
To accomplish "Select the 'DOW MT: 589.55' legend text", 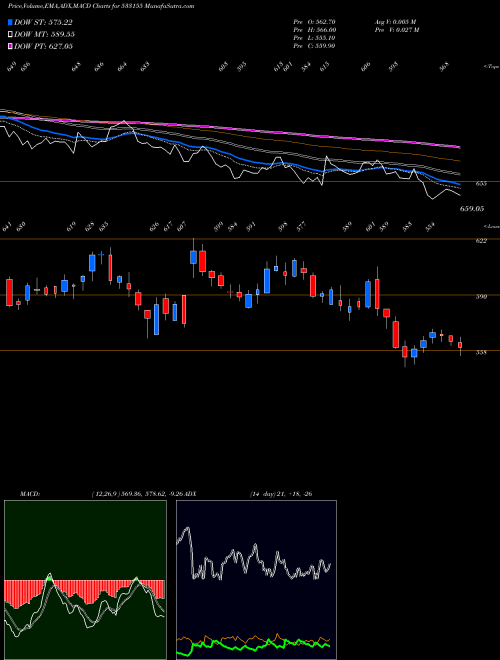I will [45, 35].
